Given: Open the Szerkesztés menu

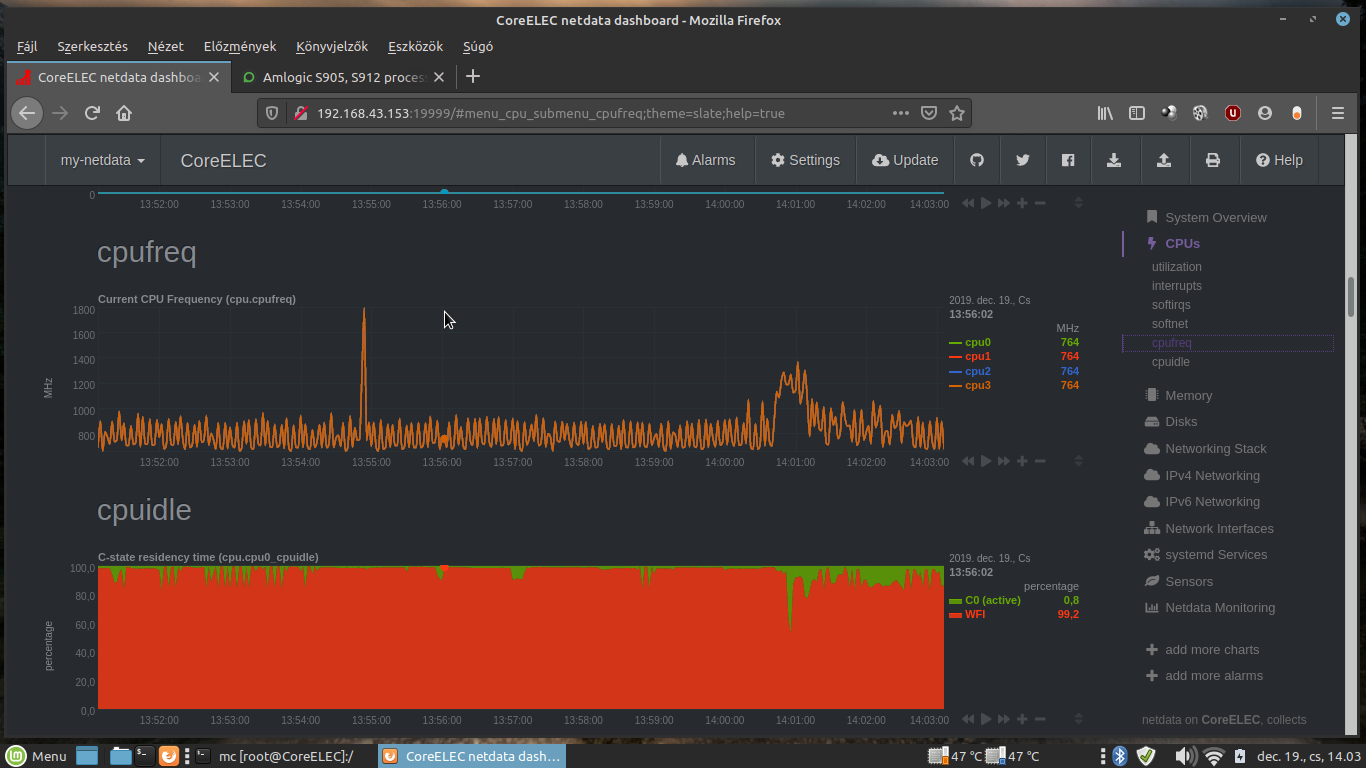Looking at the screenshot, I should [92, 46].
